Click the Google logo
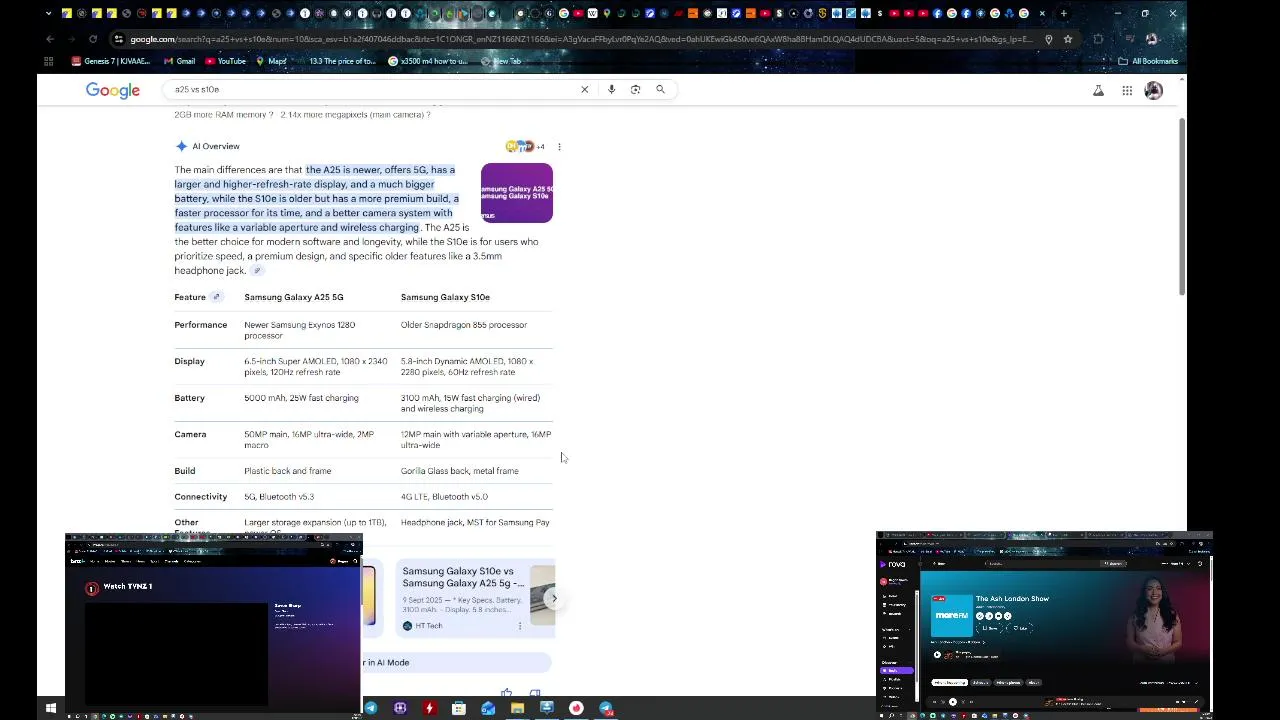1280x720 pixels. point(113,90)
